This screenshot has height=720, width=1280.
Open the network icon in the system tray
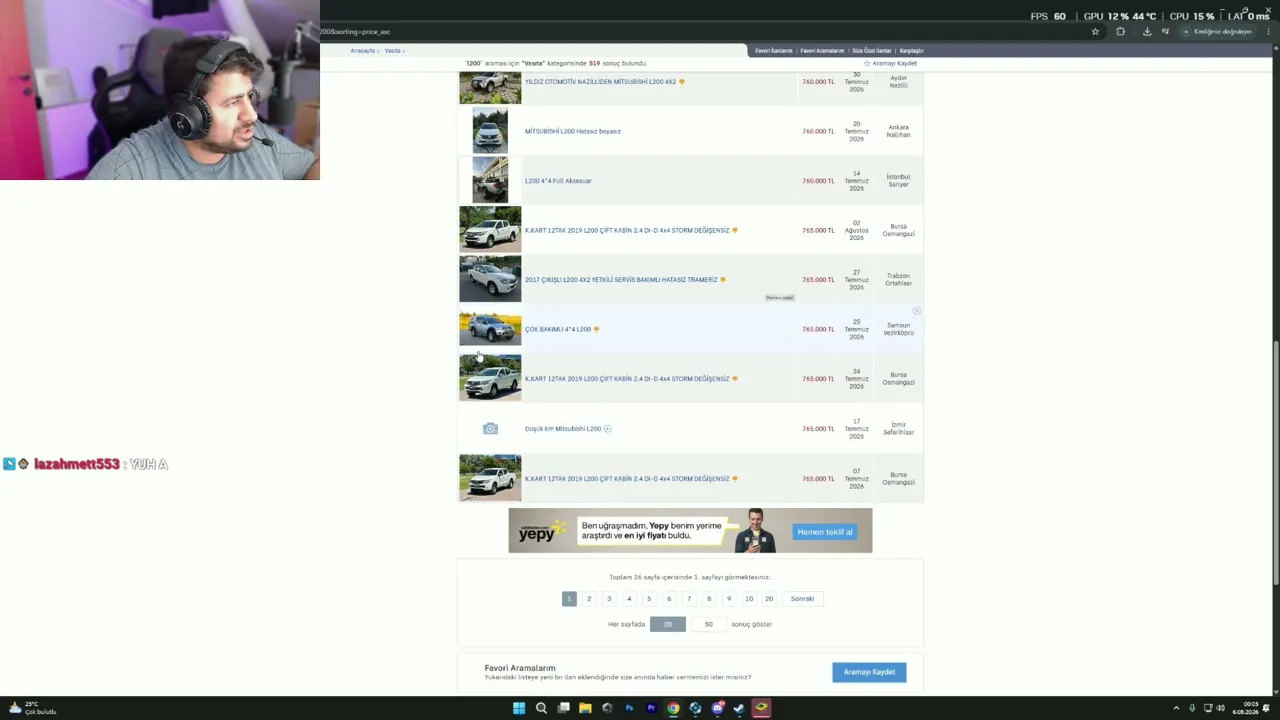point(1206,708)
